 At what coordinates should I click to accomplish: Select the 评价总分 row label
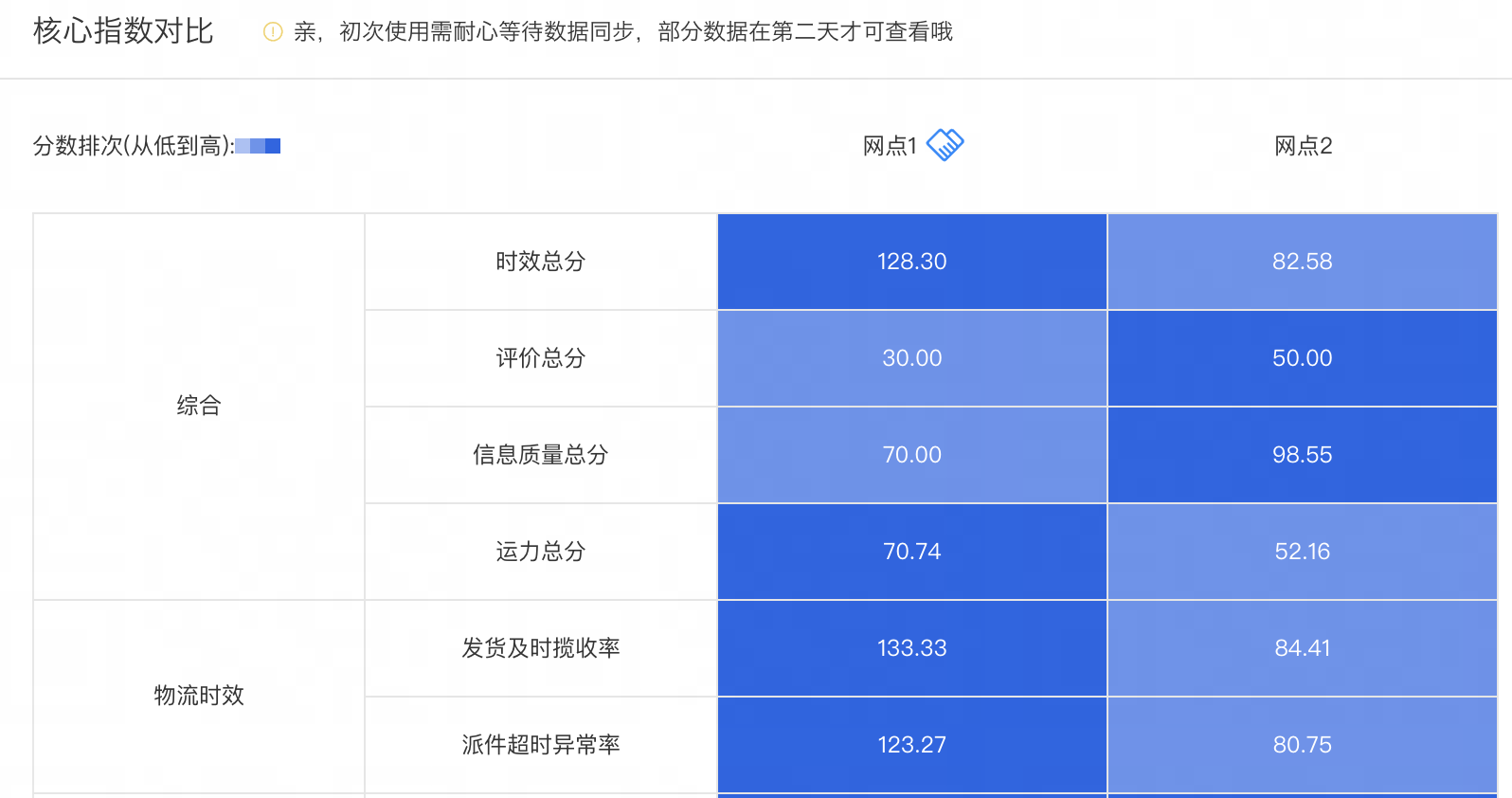(x=541, y=358)
